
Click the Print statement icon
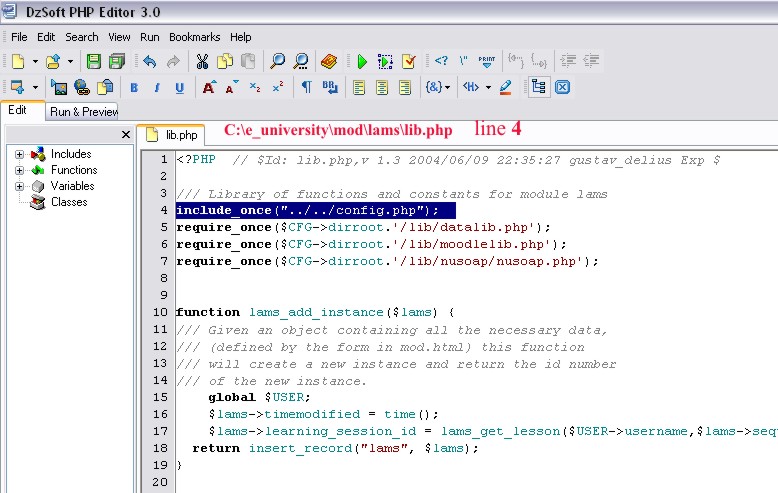pos(487,61)
